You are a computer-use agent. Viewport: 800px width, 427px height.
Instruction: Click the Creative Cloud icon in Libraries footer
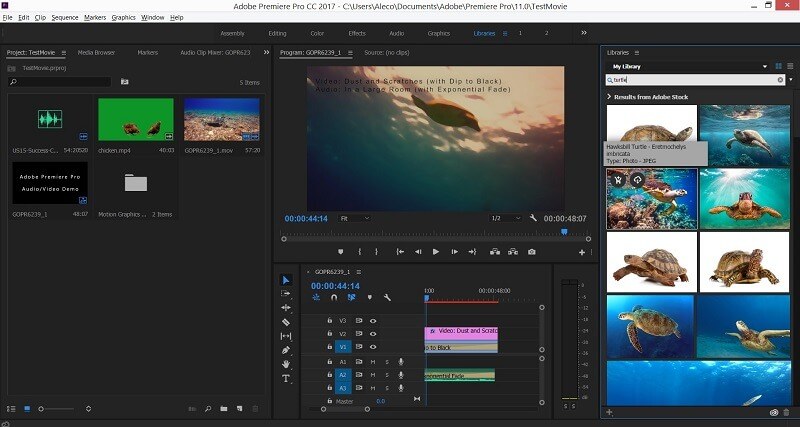pyautogui.click(x=773, y=413)
